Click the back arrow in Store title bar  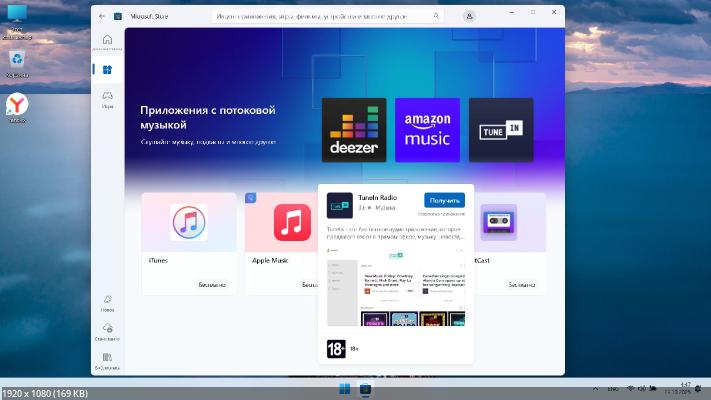[101, 17]
